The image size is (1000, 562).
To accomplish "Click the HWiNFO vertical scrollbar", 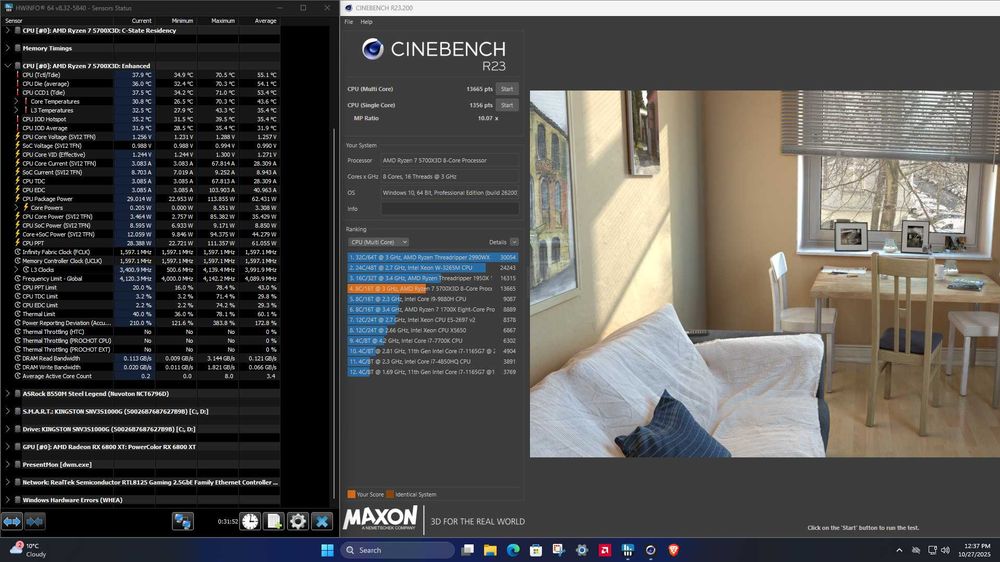I will pyautogui.click(x=334, y=313).
